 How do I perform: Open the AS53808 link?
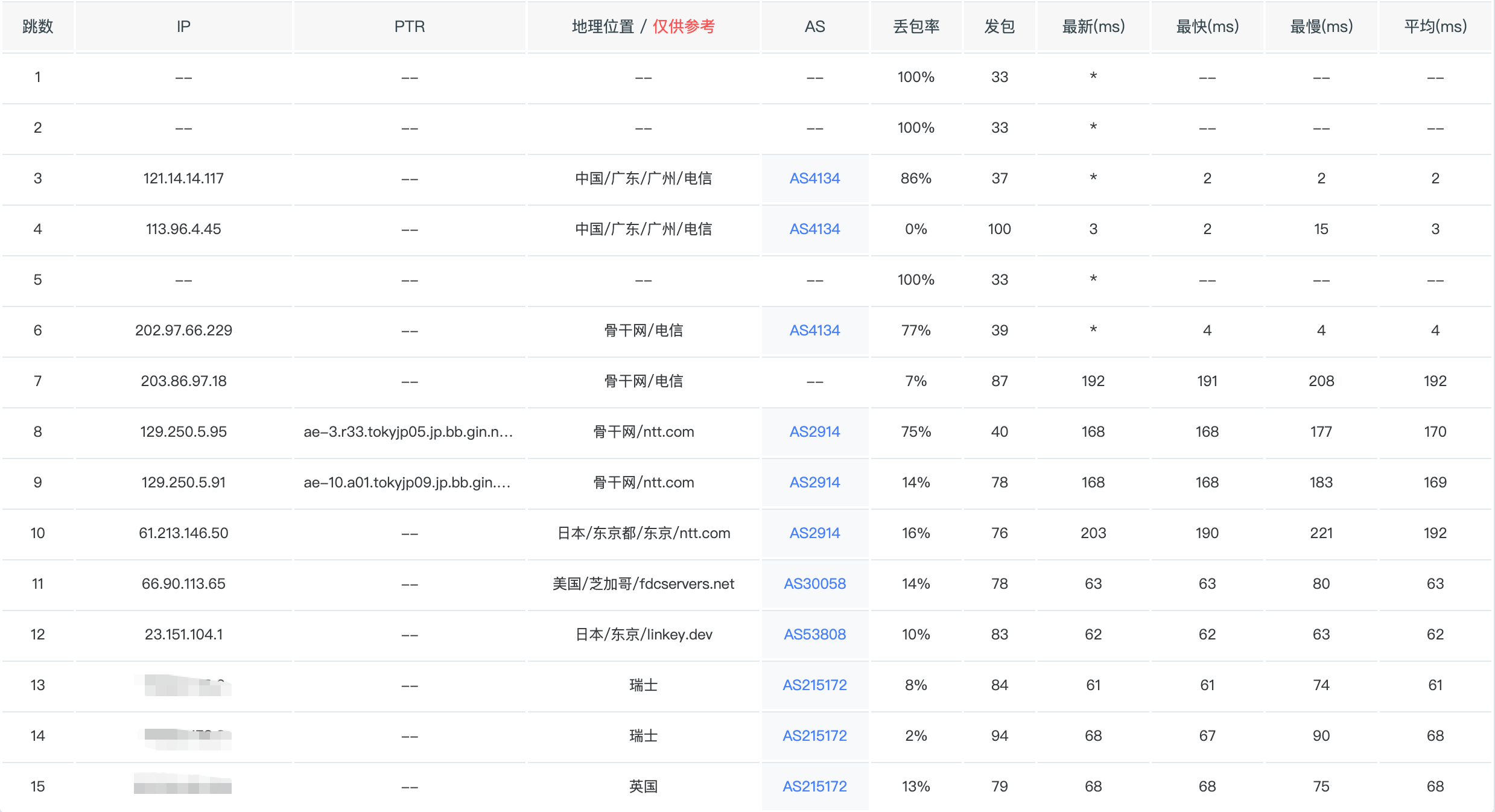coord(814,635)
